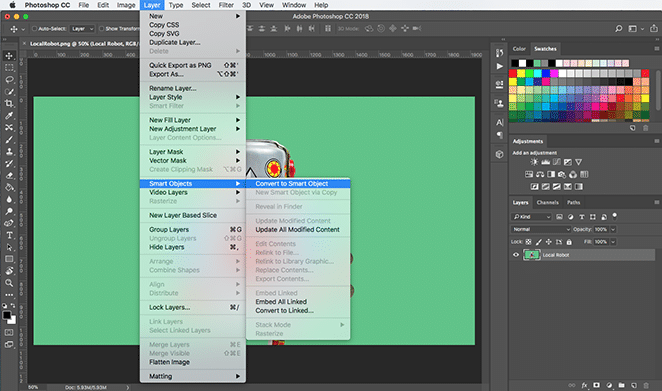Click the Levels adjustment icon
Screen dimensions: 662x391
[545, 162]
